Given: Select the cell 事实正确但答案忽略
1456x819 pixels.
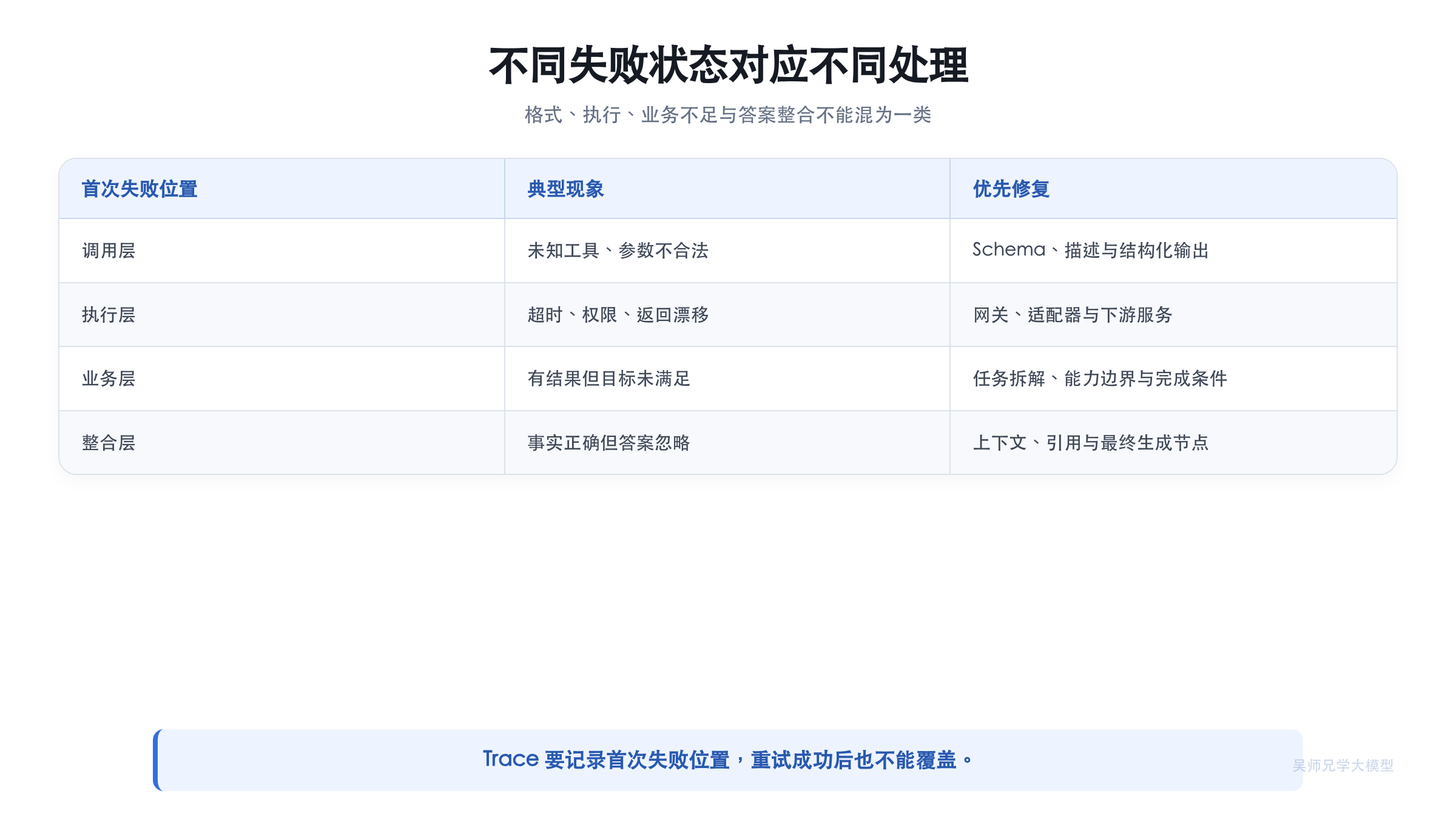Looking at the screenshot, I should (x=727, y=443).
